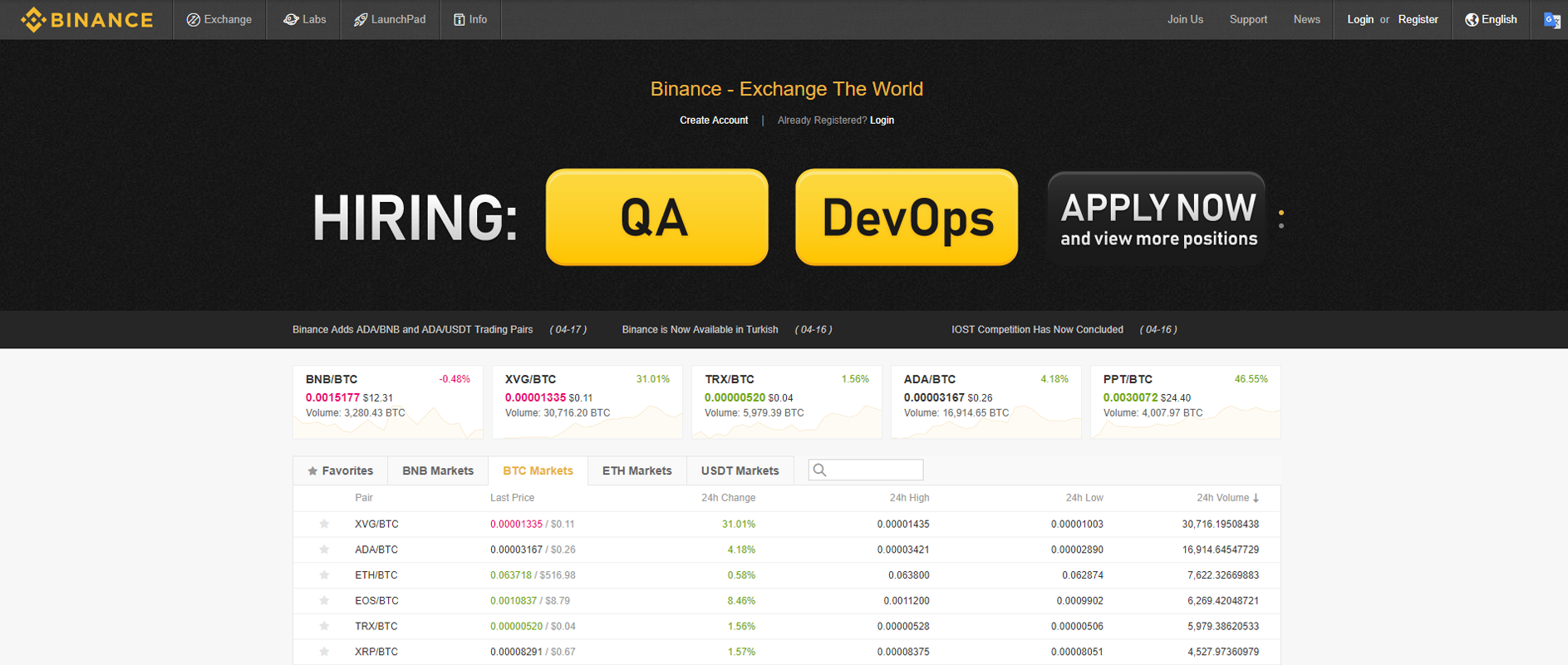Viewport: 1568px width, 665px height.
Task: Open the PPT/BTC ticker card
Action: click(1185, 401)
